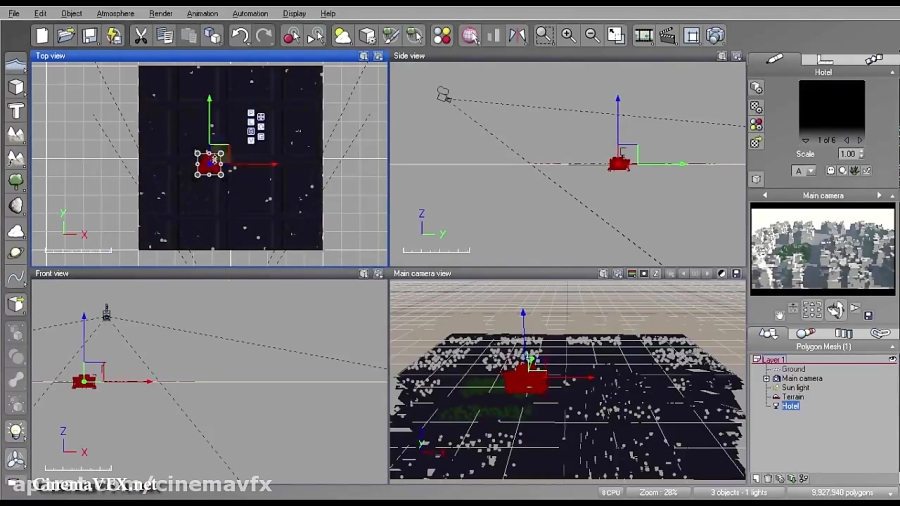Screen dimensions: 900x506
Task: Open the 'A' dropdown under Scale
Action: (x=803, y=171)
